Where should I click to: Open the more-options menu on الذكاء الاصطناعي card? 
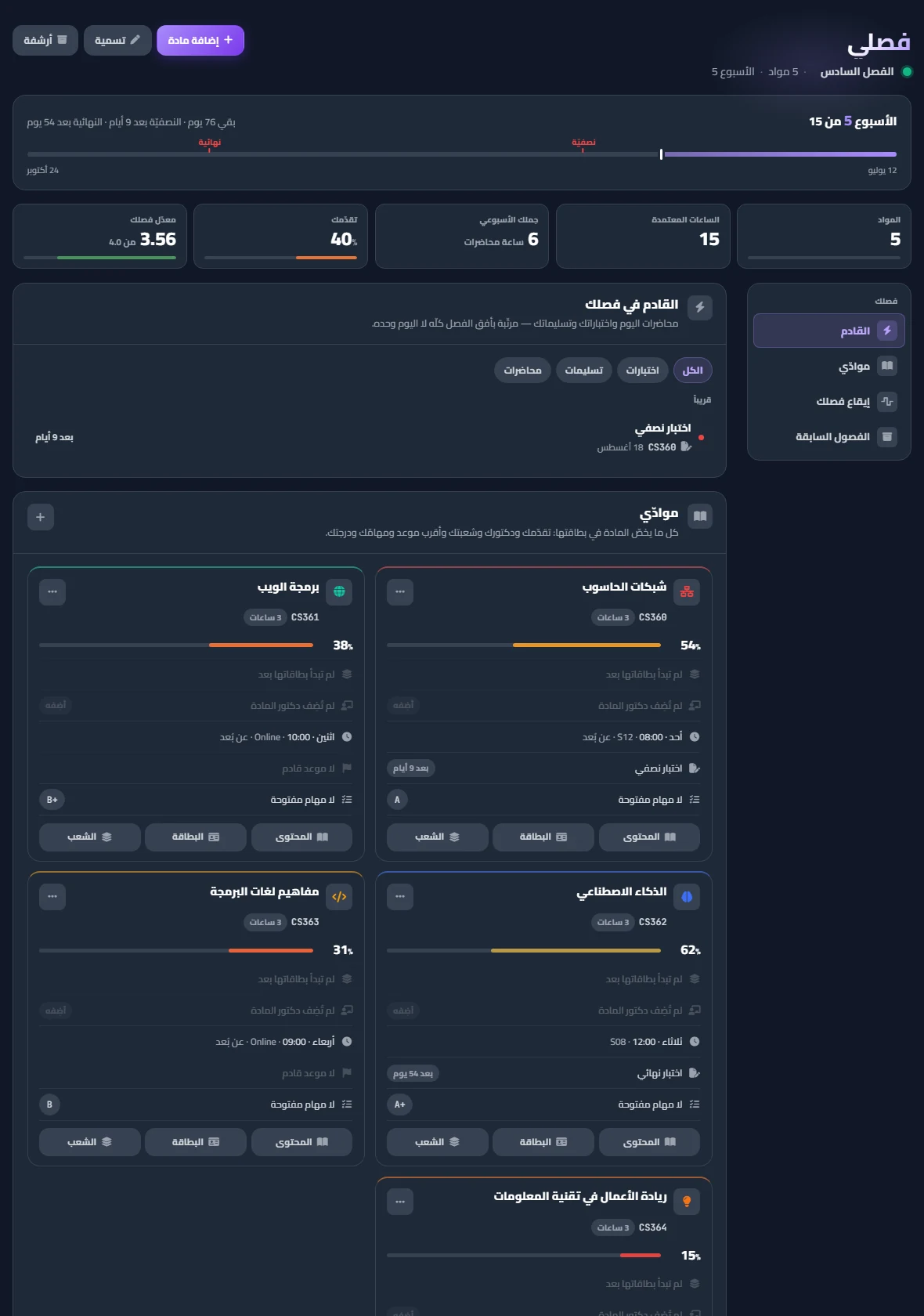[x=400, y=897]
